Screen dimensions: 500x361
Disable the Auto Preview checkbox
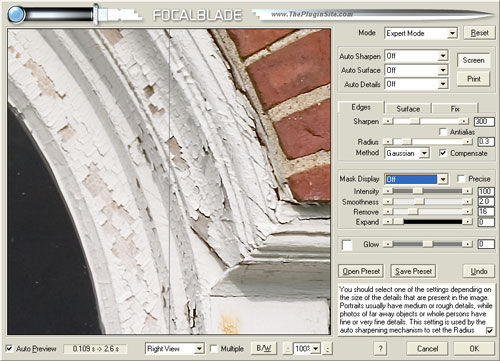coord(9,349)
